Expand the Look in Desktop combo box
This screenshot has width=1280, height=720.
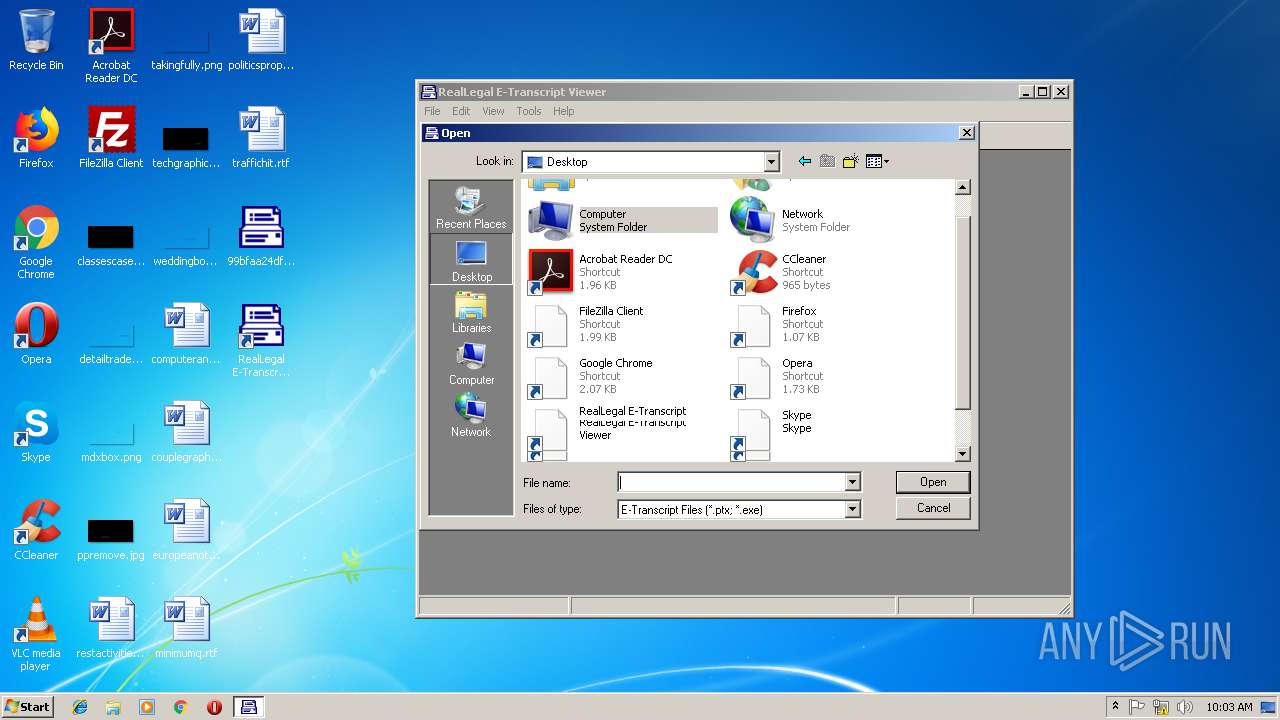(771, 162)
